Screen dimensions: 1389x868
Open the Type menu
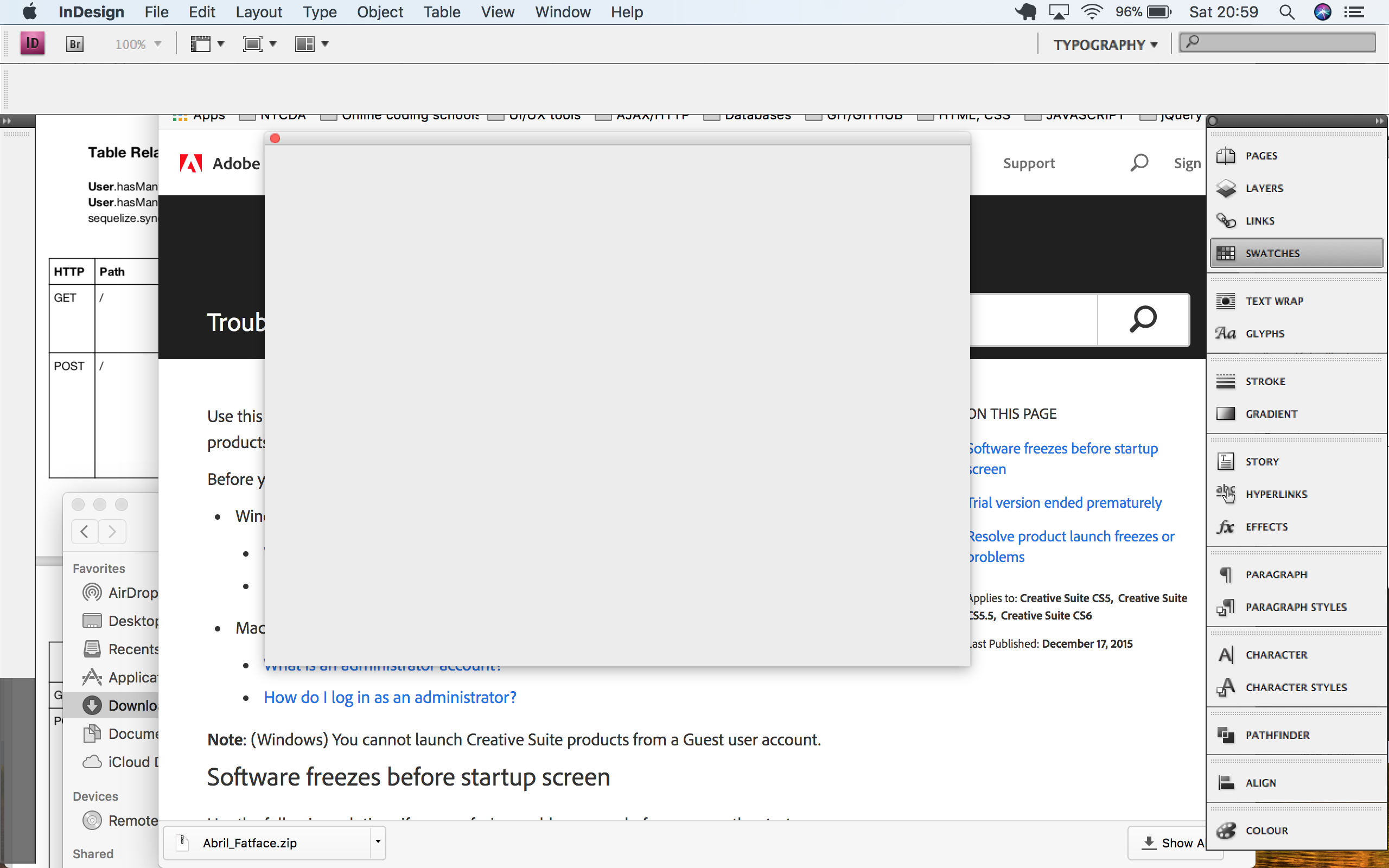point(320,12)
